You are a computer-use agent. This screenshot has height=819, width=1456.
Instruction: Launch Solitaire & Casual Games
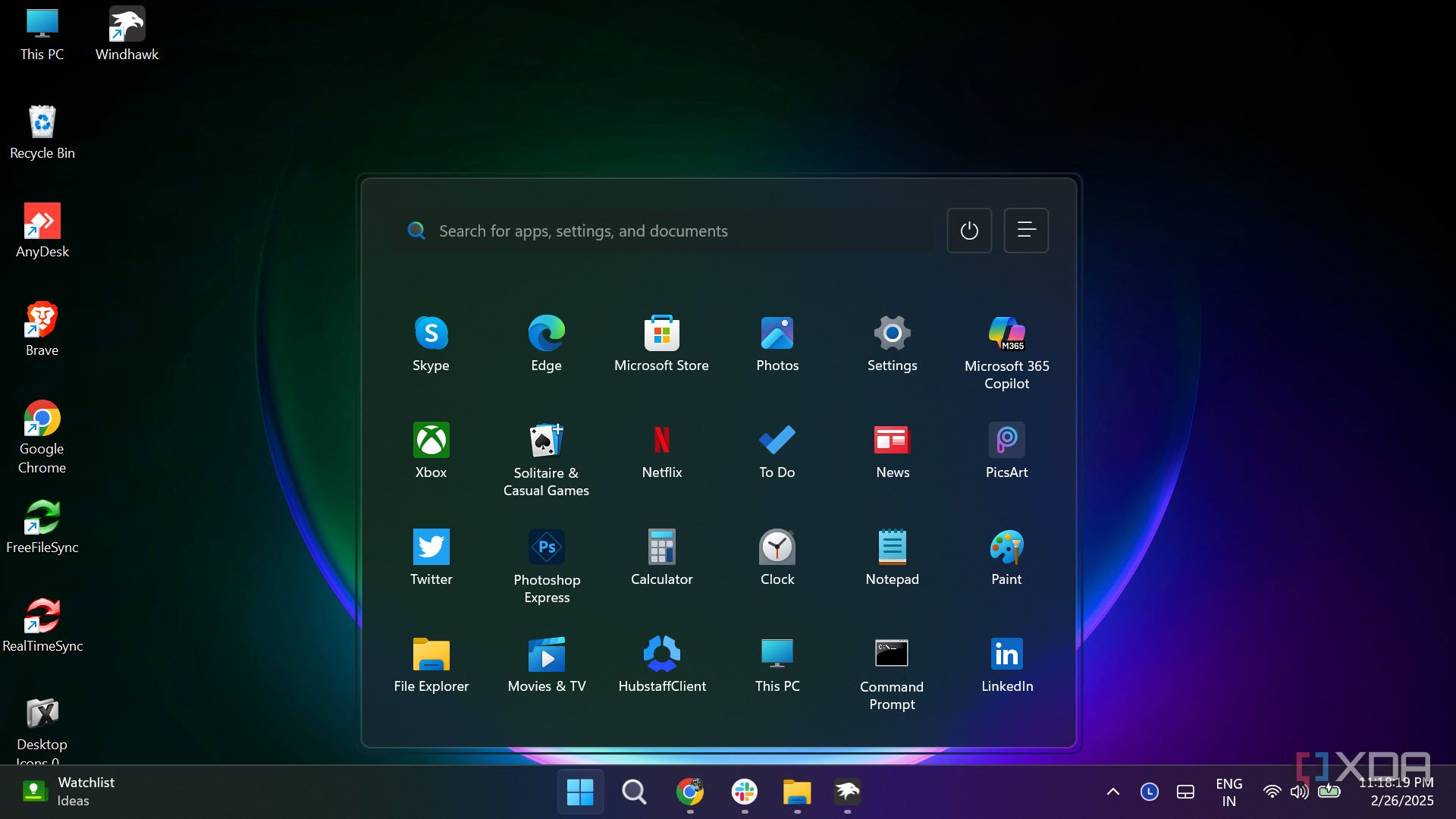pyautogui.click(x=546, y=460)
